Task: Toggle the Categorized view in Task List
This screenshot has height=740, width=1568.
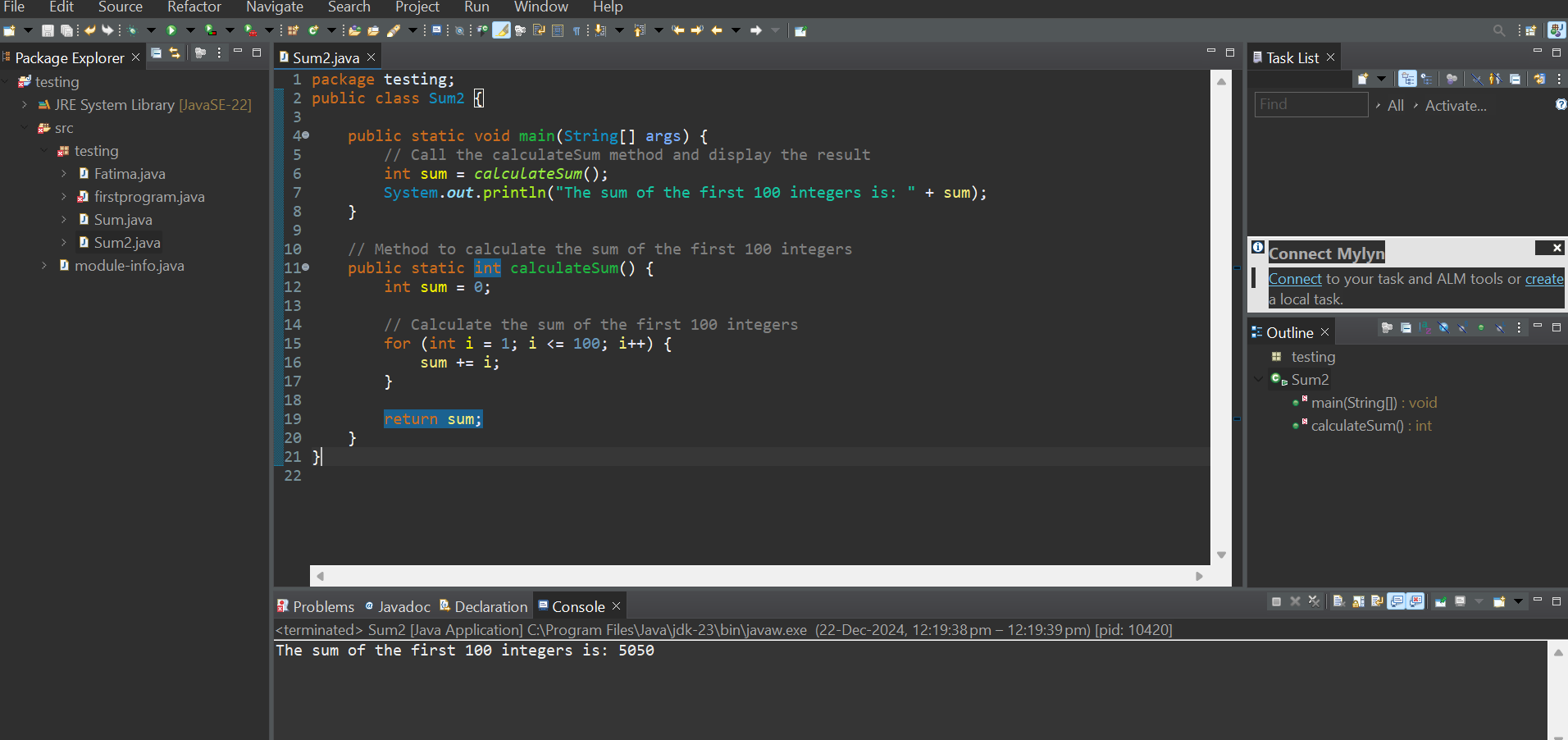Action: [x=1407, y=79]
